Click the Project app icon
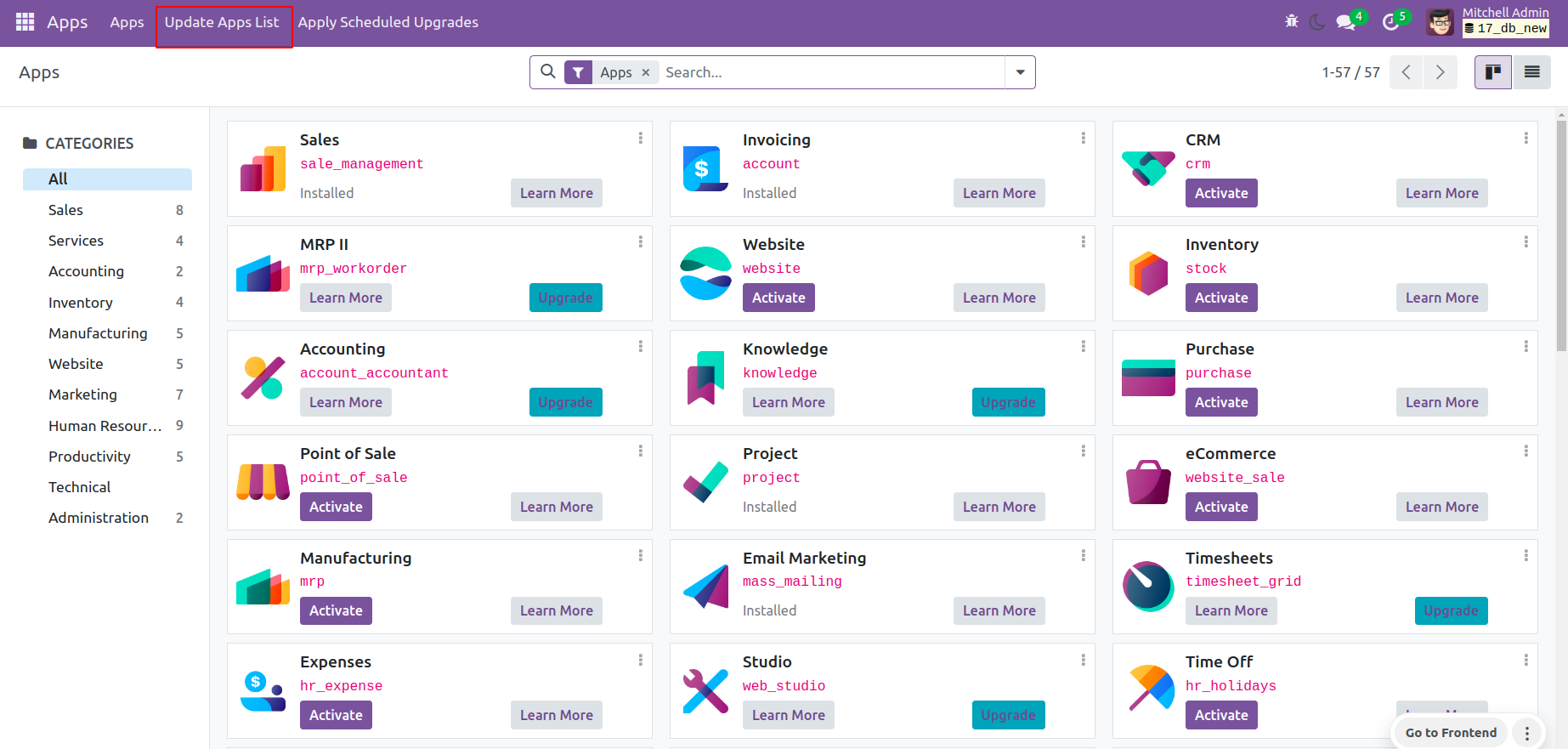1568x749 pixels. 706,482
